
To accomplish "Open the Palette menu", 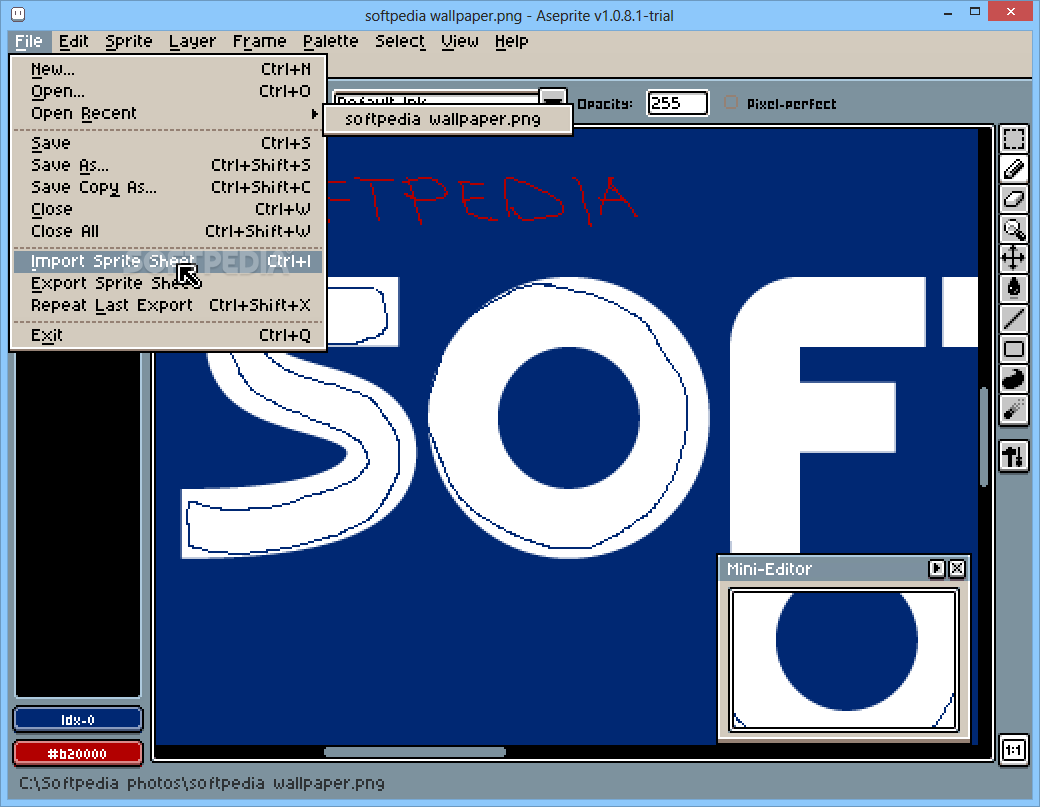I will pyautogui.click(x=330, y=41).
